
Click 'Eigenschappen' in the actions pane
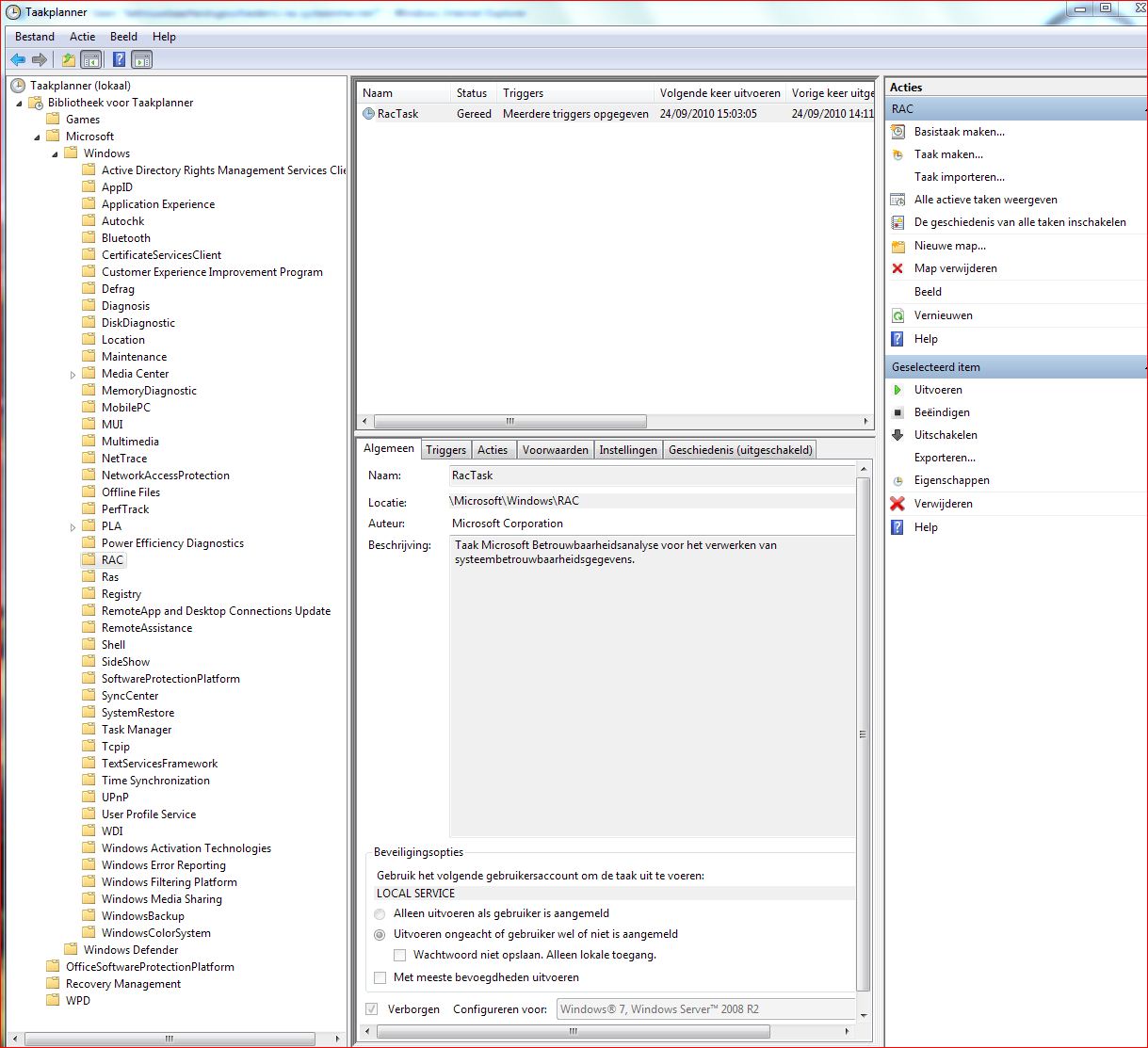[x=951, y=480]
